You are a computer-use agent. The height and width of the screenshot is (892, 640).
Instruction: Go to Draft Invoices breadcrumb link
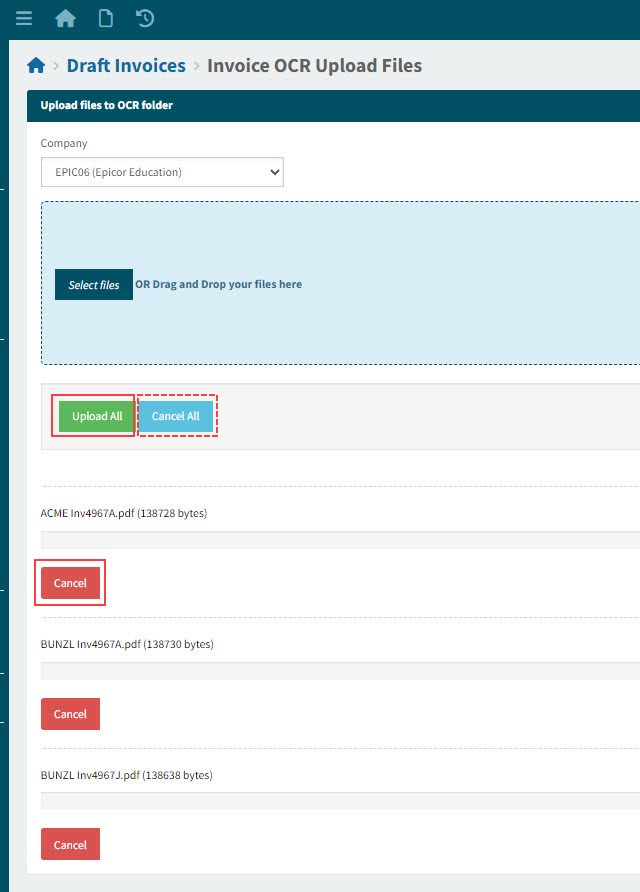click(x=126, y=66)
